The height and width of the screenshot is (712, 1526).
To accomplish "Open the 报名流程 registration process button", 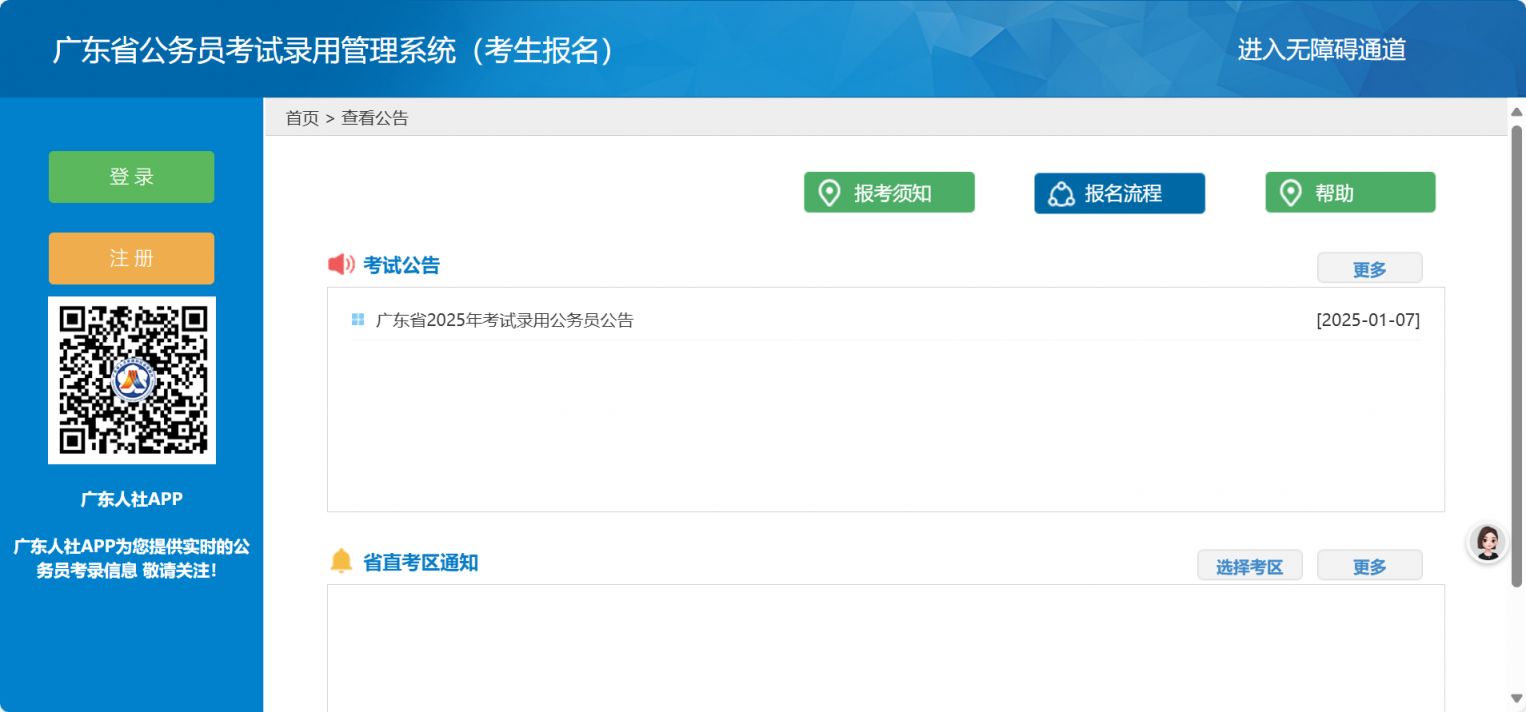I will [x=1119, y=193].
